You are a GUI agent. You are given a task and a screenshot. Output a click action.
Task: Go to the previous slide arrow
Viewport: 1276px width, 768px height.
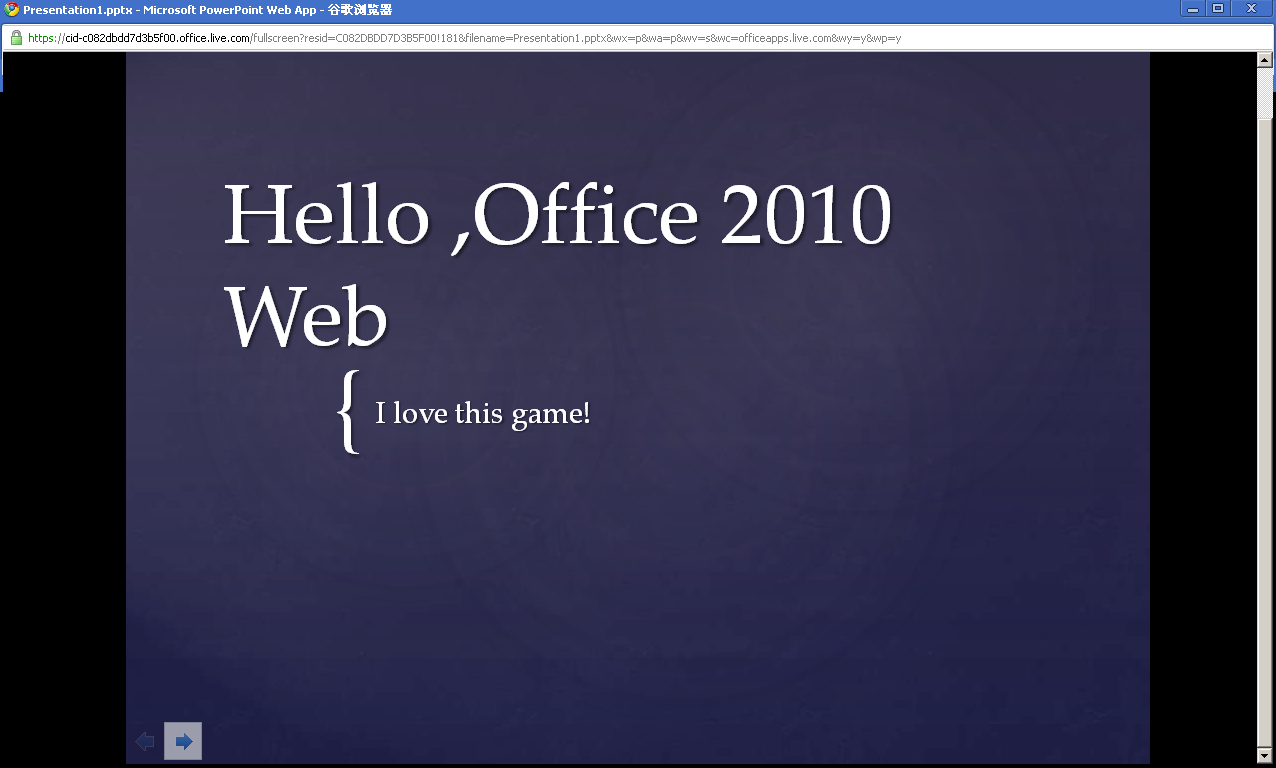(145, 741)
